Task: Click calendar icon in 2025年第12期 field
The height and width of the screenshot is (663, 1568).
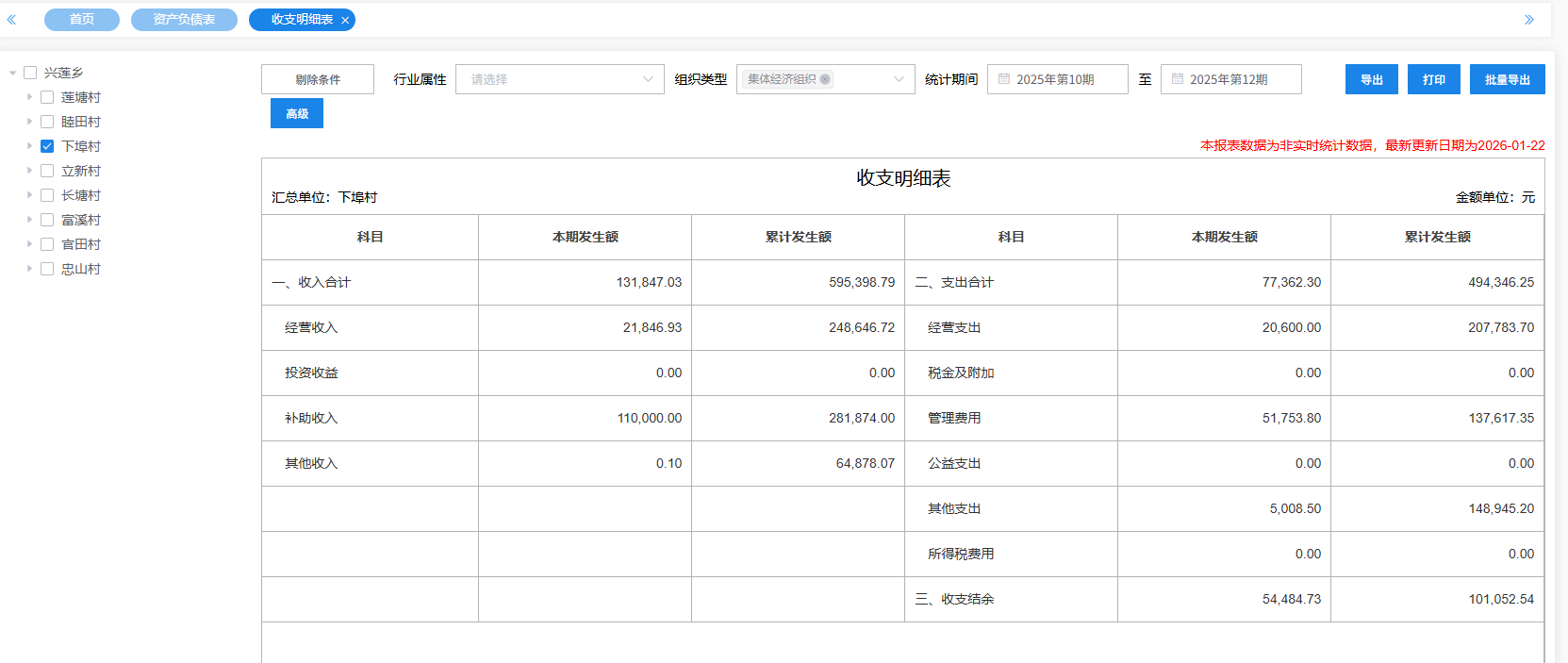Action: click(x=1178, y=79)
